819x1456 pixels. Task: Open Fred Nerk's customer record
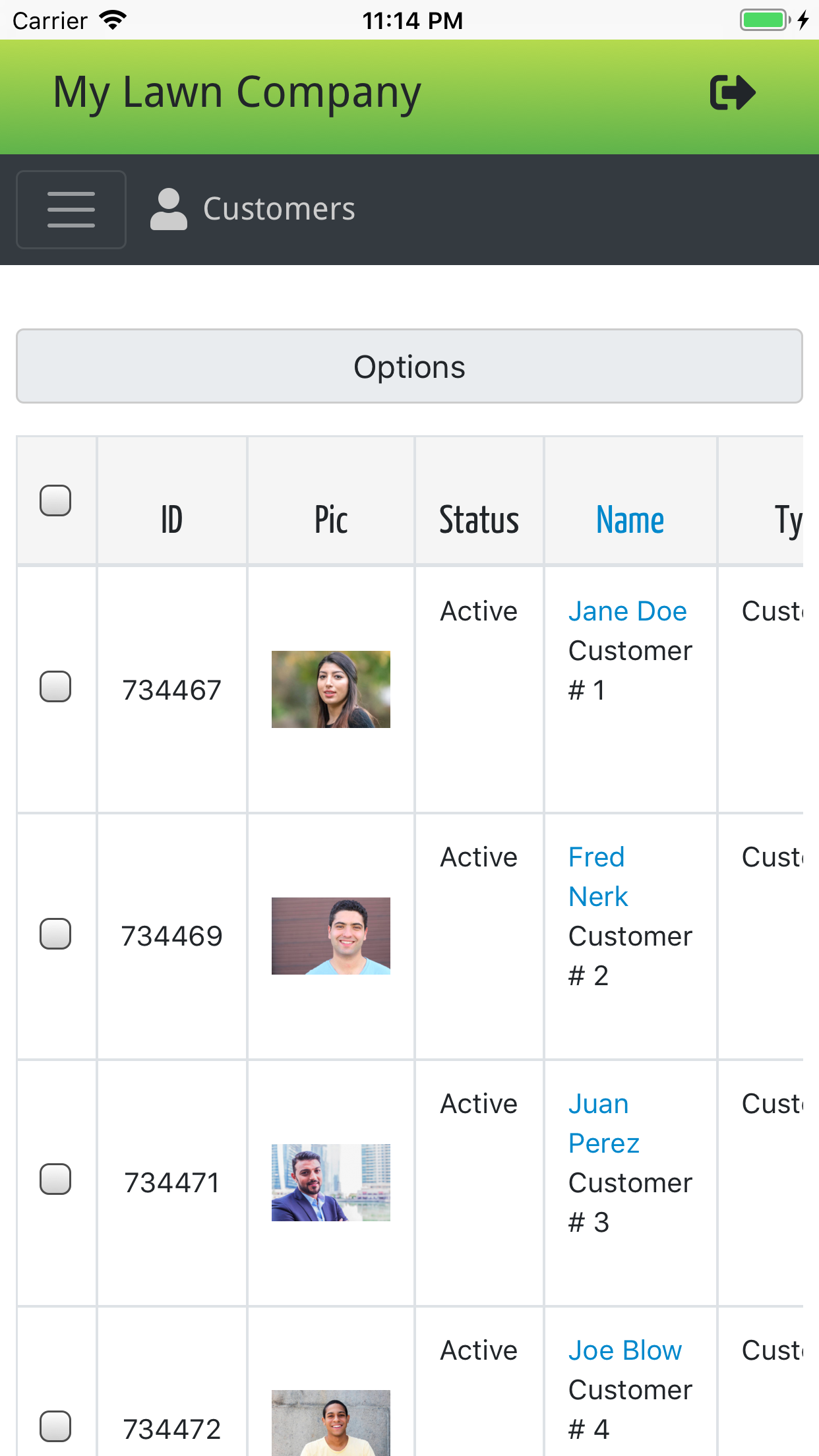click(597, 877)
